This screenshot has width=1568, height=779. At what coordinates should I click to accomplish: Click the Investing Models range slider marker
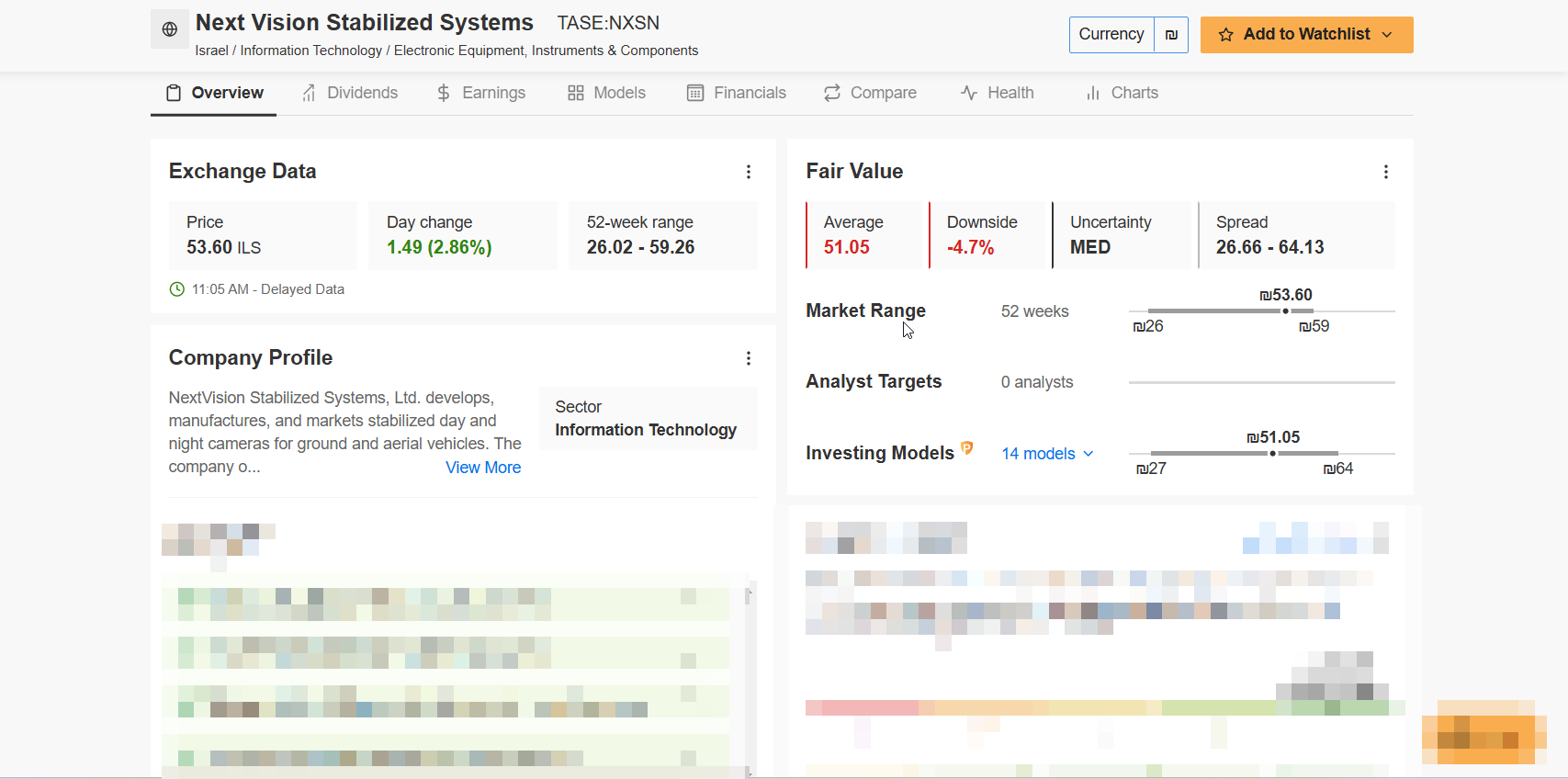(1272, 454)
